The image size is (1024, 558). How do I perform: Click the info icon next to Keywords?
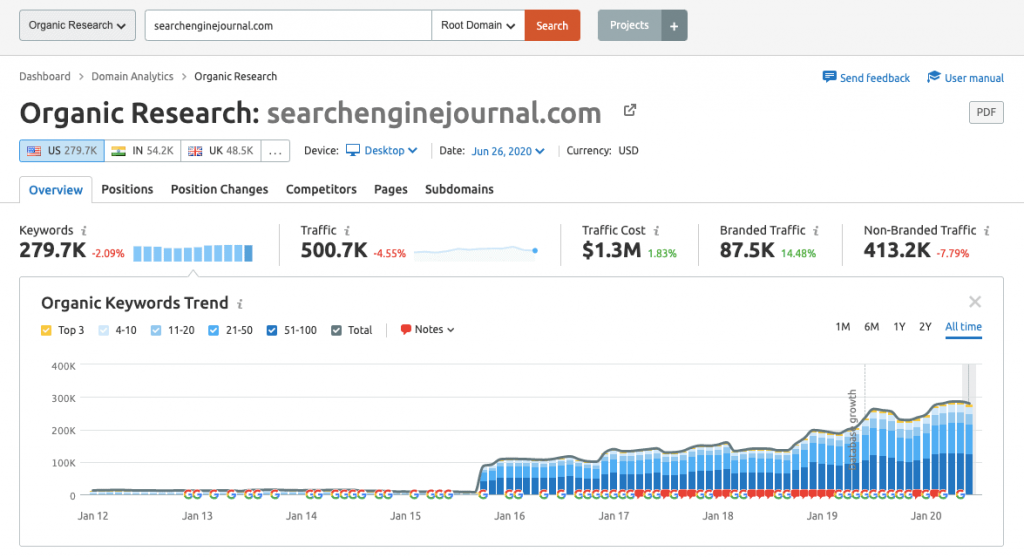(83, 231)
